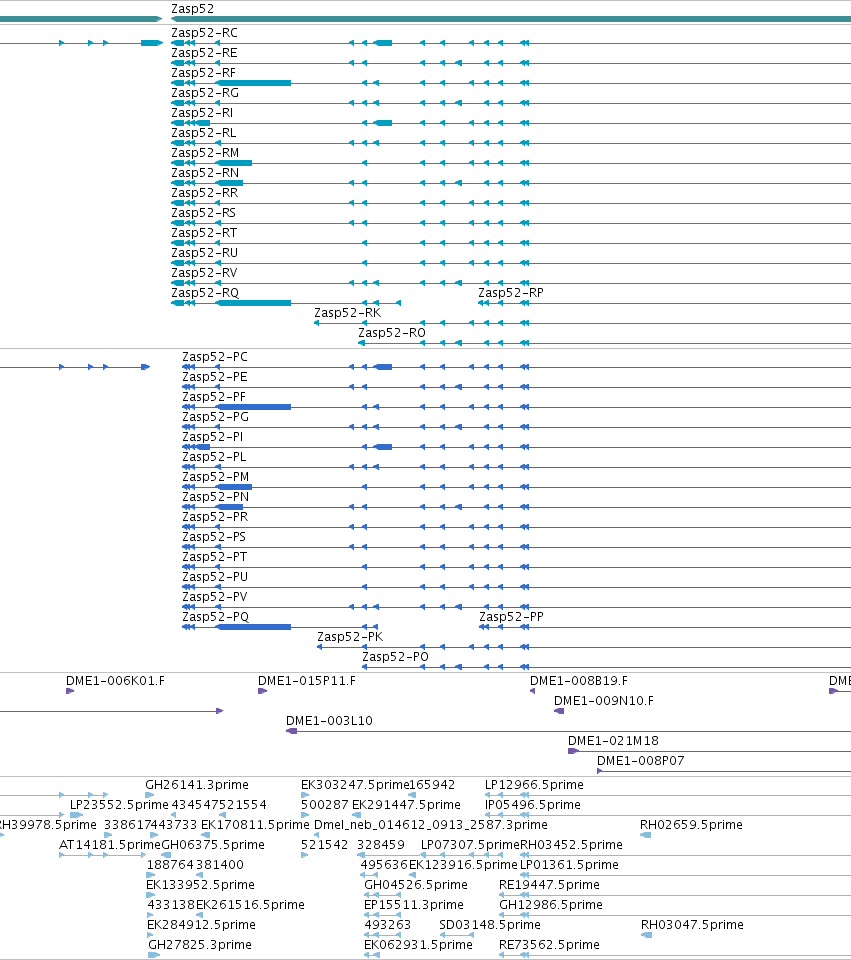Select the LP23552.5prime EST label
The height and width of the screenshot is (960, 851).
119,804
